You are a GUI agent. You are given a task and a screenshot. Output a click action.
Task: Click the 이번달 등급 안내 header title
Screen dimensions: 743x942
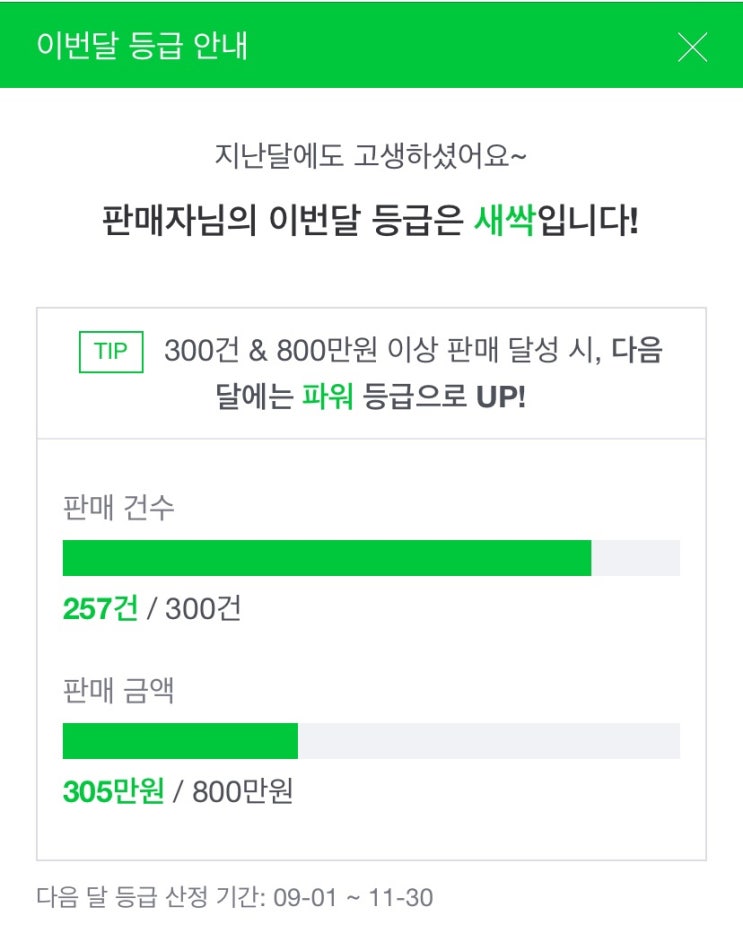coord(142,47)
